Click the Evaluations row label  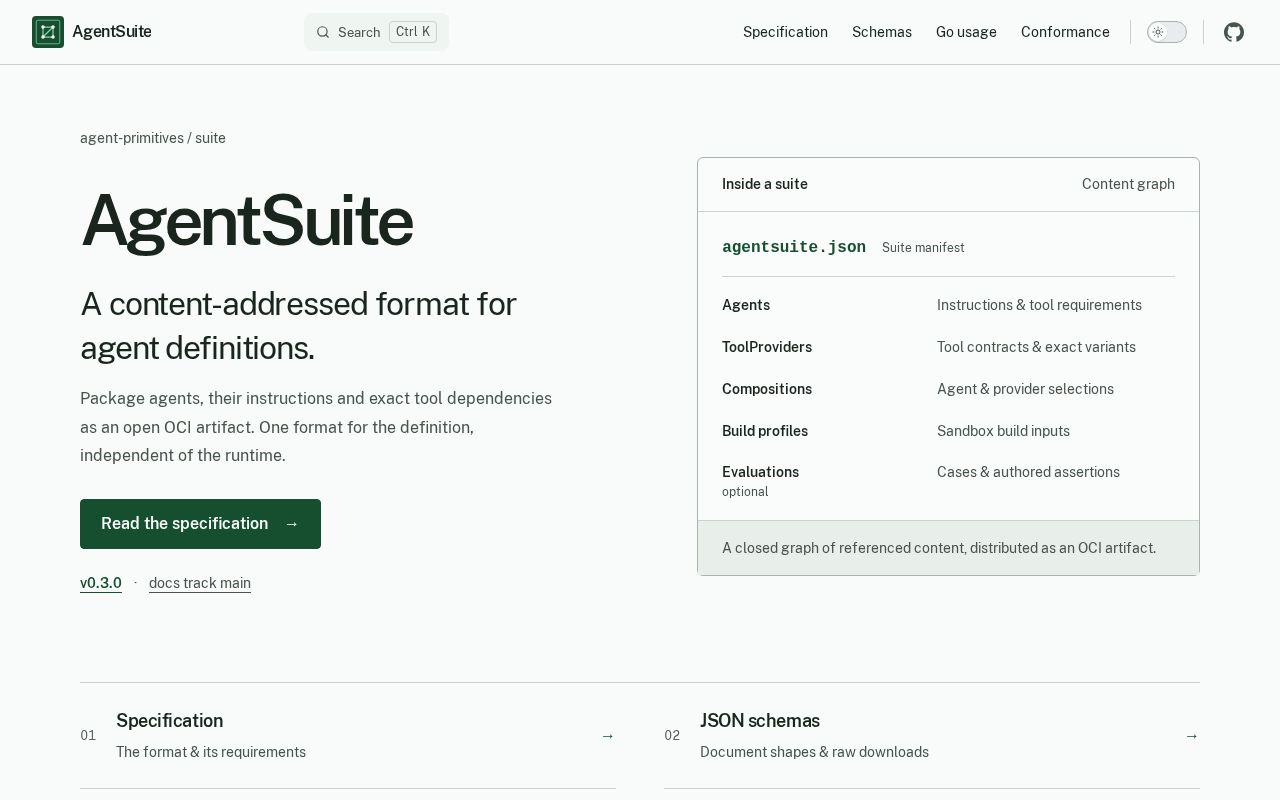[760, 472]
